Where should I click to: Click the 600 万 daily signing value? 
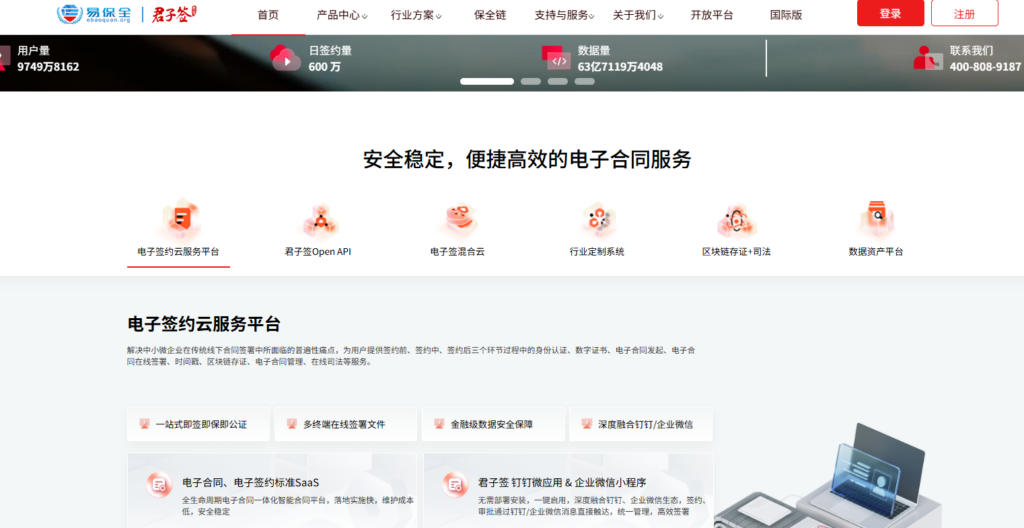point(325,67)
